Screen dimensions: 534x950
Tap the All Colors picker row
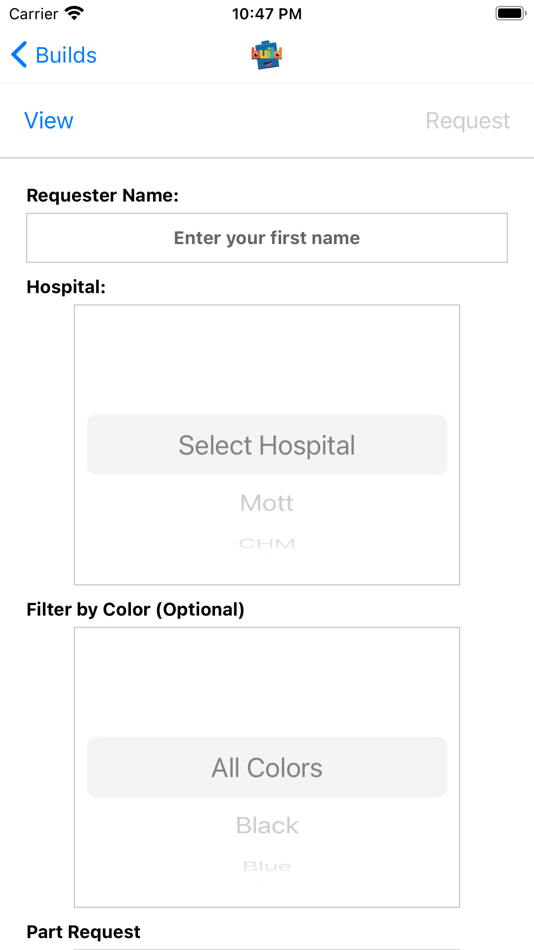pos(267,767)
